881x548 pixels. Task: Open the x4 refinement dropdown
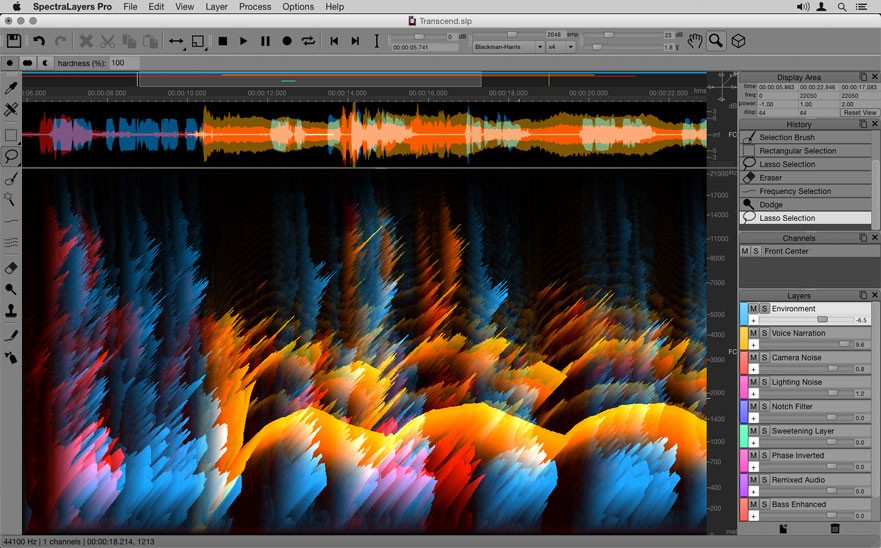click(x=561, y=47)
